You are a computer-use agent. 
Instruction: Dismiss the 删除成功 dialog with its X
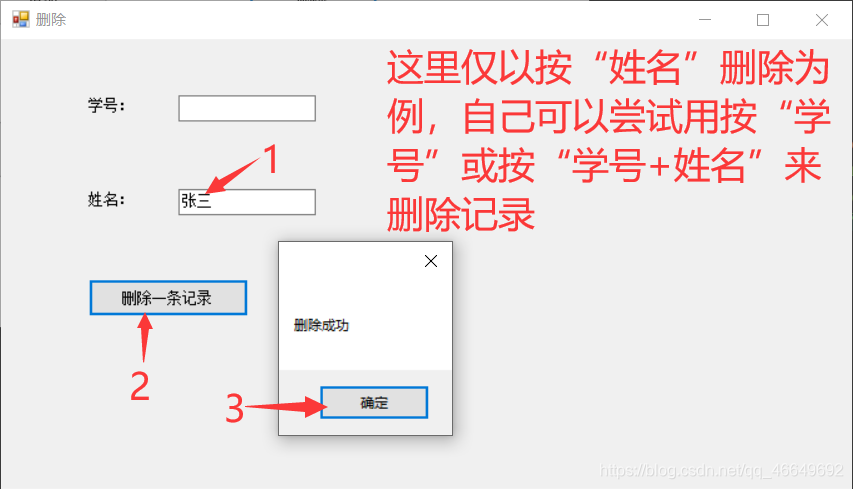click(x=431, y=261)
